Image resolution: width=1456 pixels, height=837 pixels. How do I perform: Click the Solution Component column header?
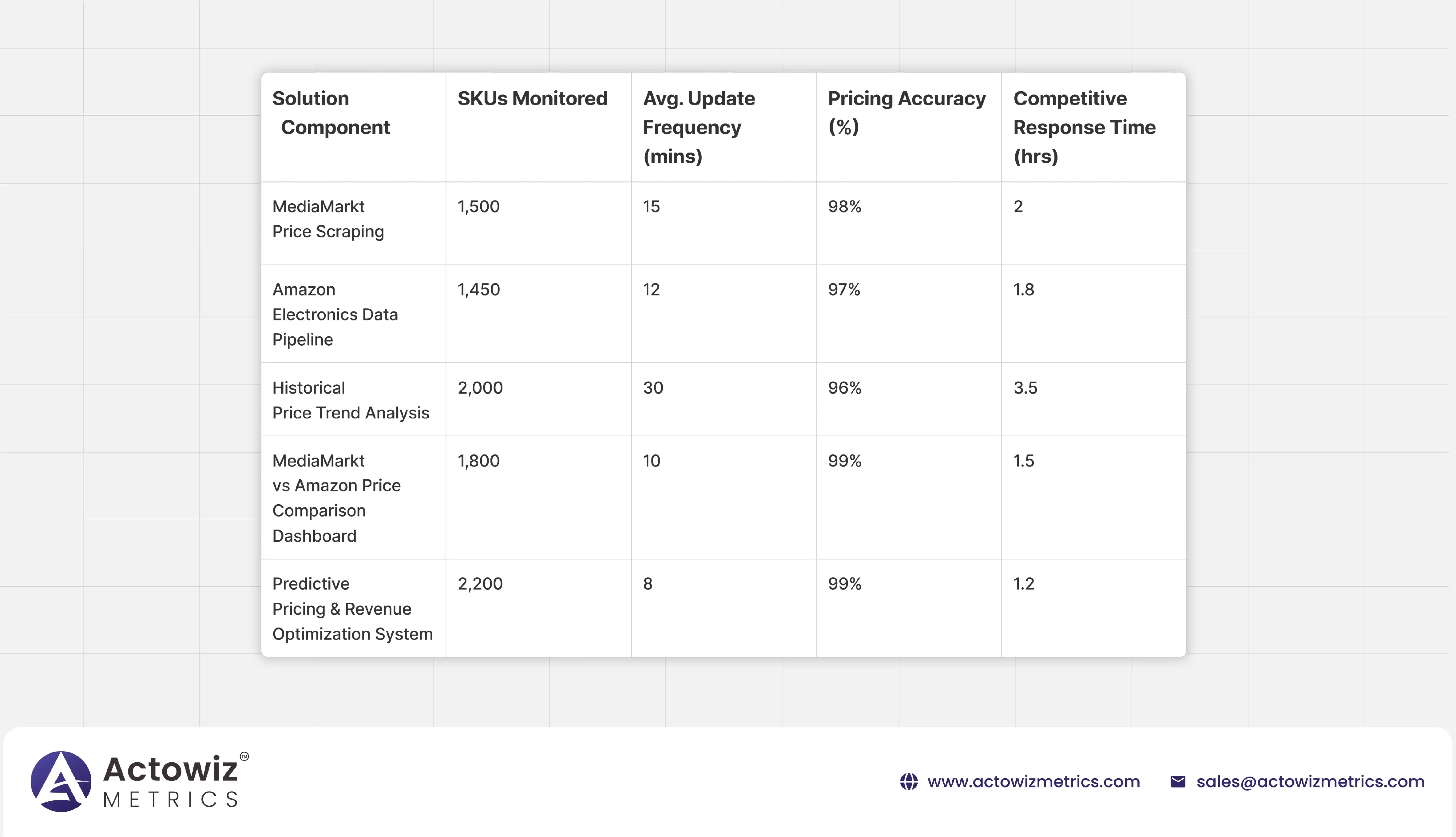(331, 113)
